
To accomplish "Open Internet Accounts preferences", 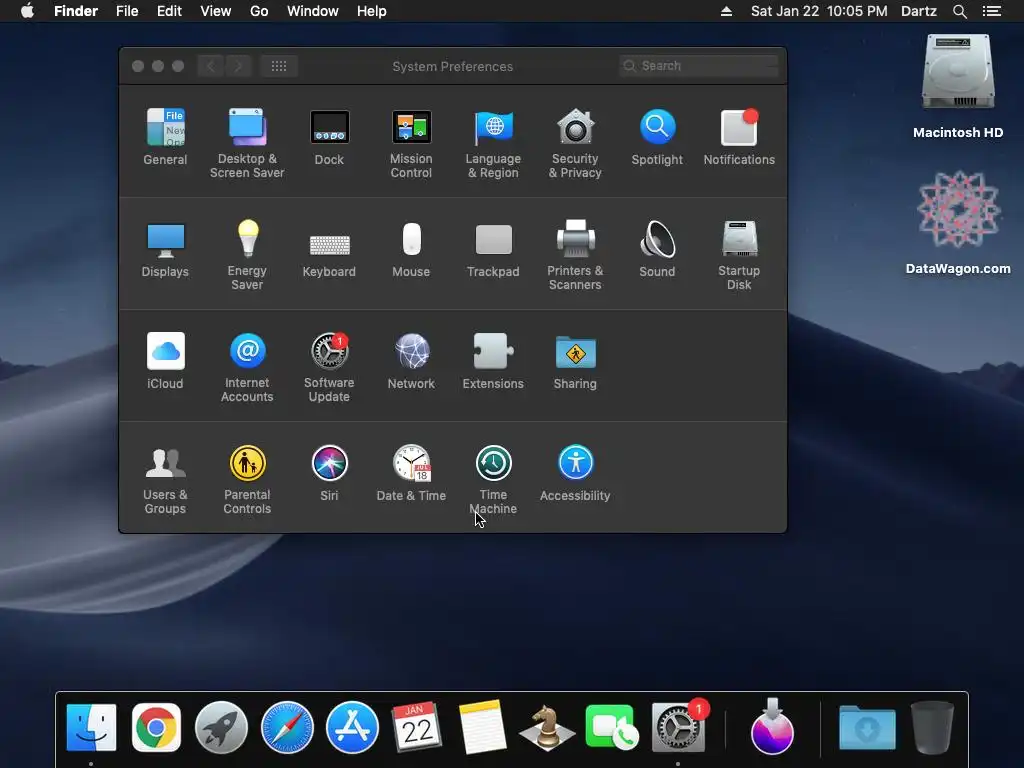I will 247,367.
